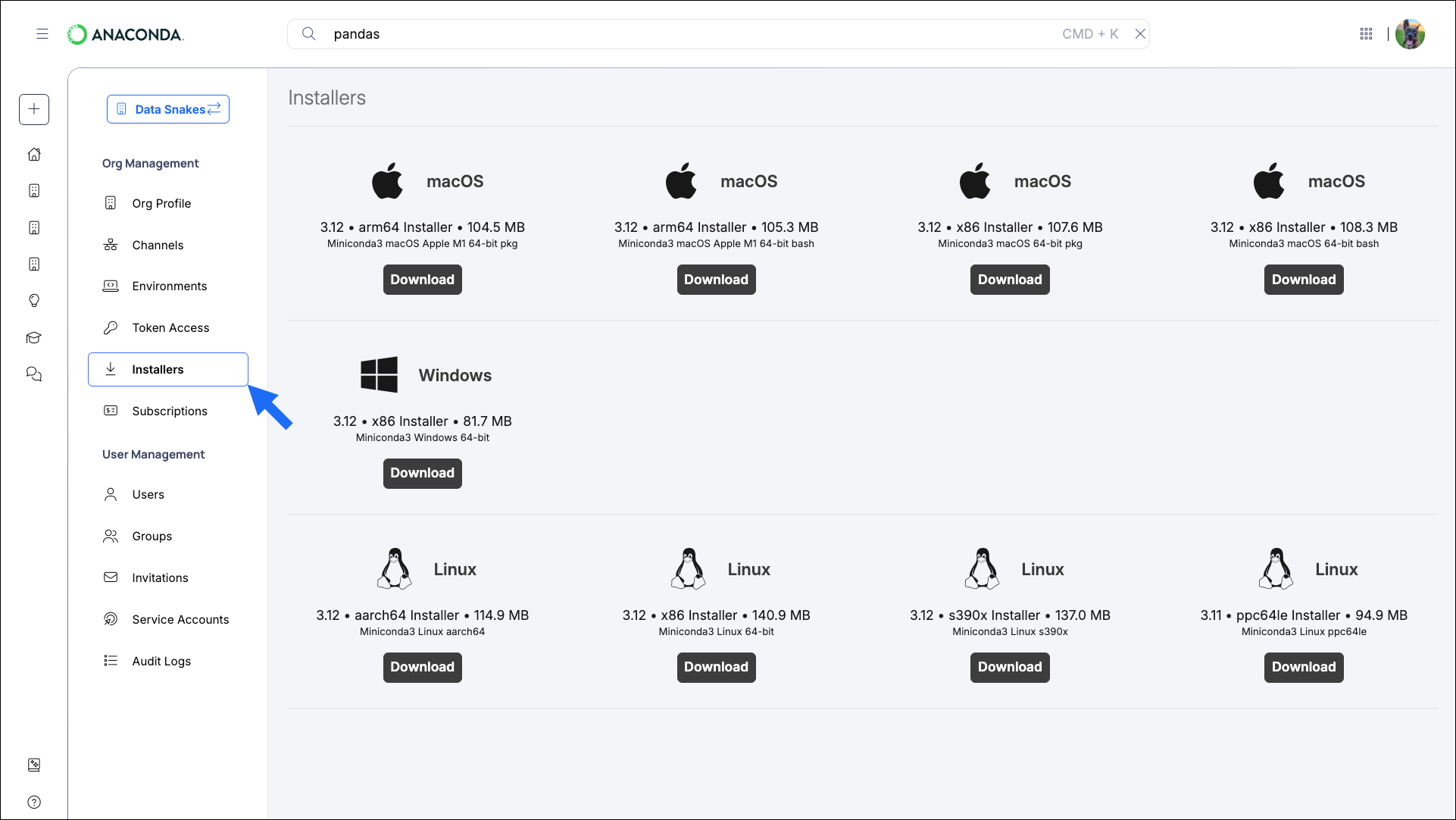Click Apple logo of 108.3 MB installer
This screenshot has height=820, width=1456.
pyautogui.click(x=1269, y=181)
